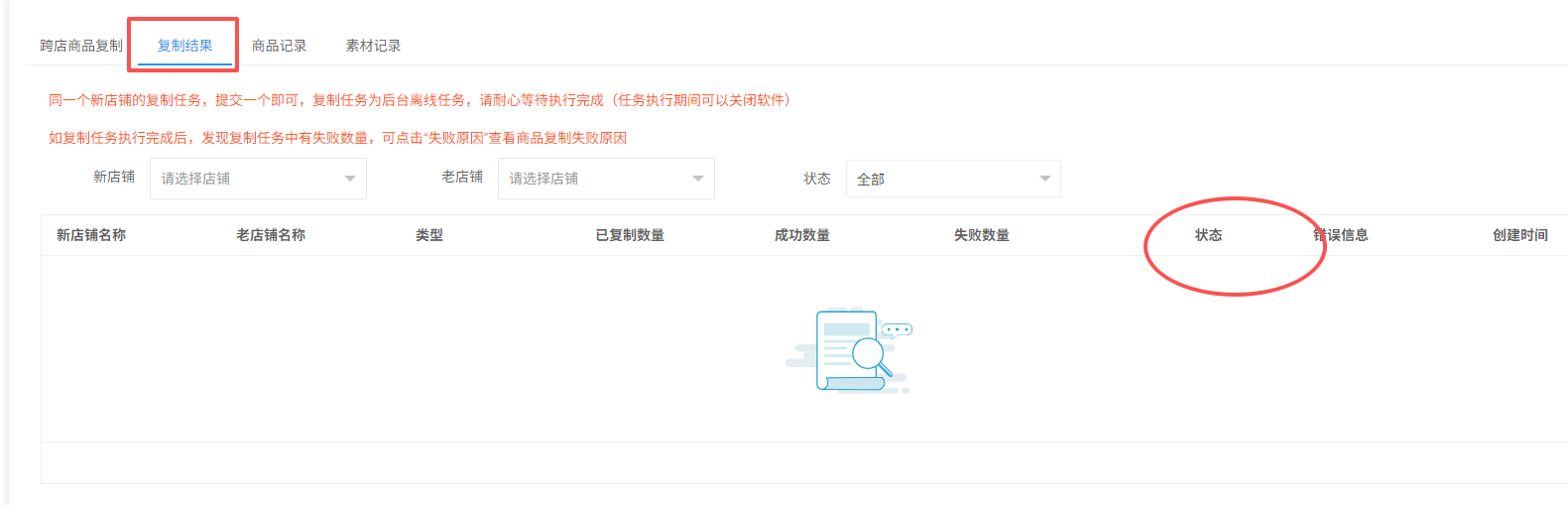
Task: Open the 老店铺 store selection dropdown
Action: (x=605, y=179)
